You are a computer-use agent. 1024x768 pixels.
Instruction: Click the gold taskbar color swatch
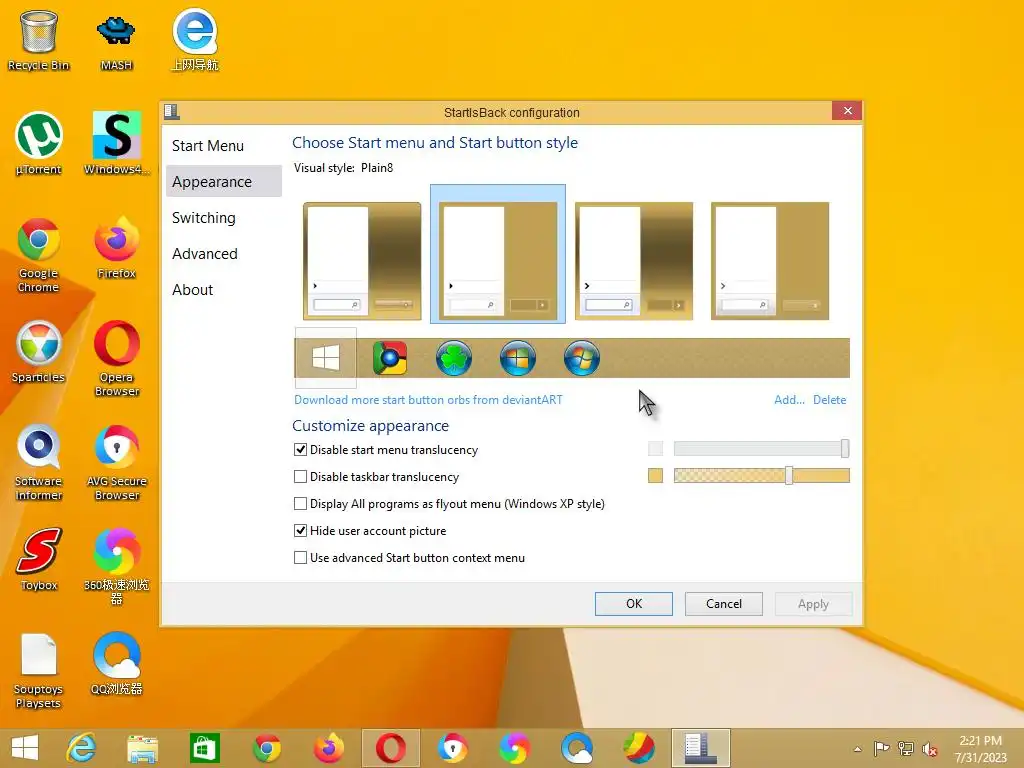pos(656,475)
